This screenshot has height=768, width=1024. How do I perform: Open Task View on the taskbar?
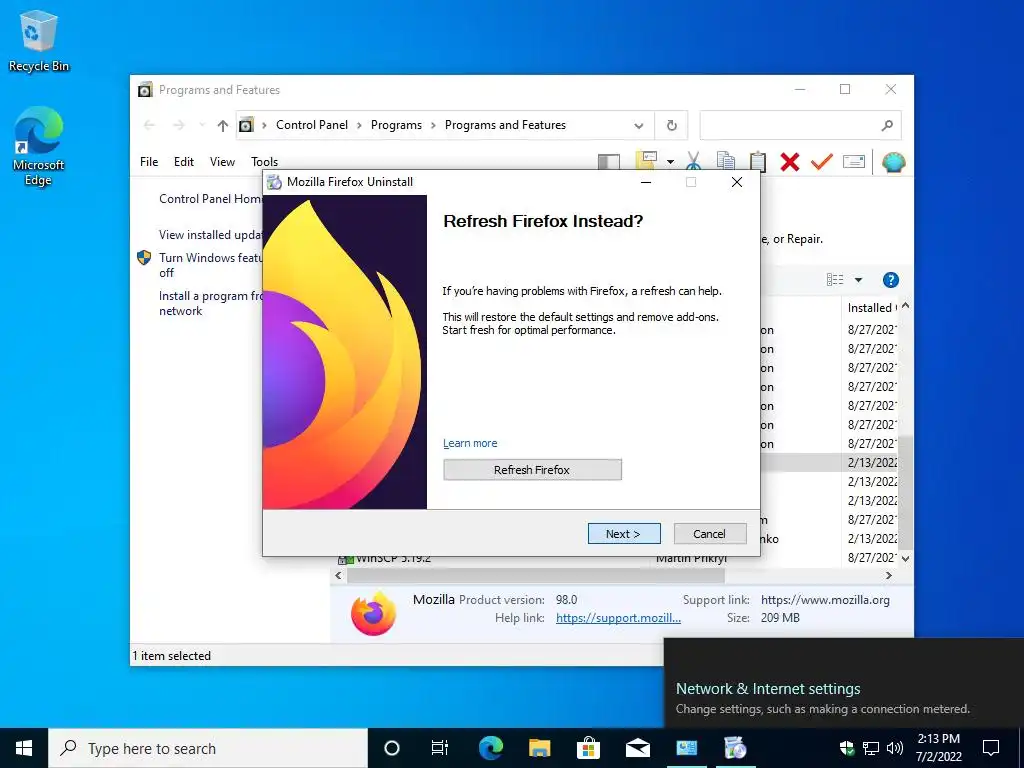[440, 748]
